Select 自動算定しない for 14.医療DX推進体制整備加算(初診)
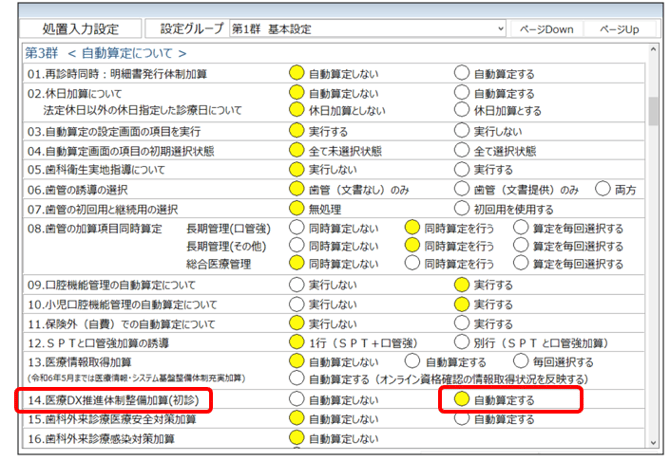 296,400
